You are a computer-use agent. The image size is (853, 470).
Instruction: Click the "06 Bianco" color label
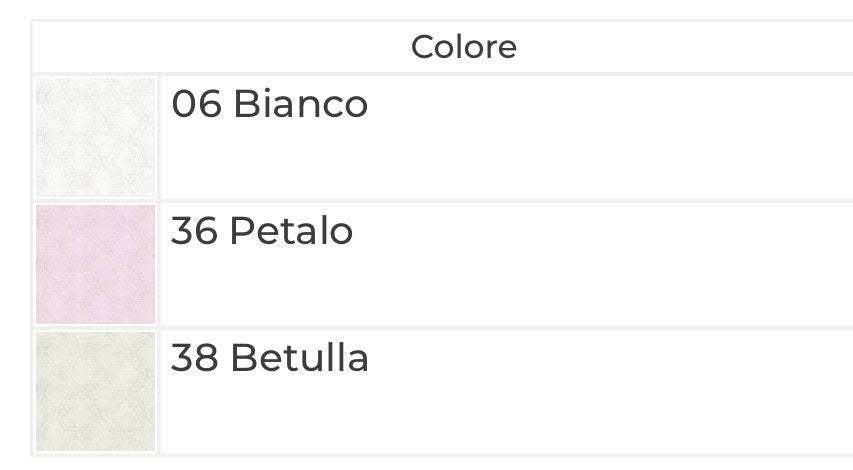[270, 104]
